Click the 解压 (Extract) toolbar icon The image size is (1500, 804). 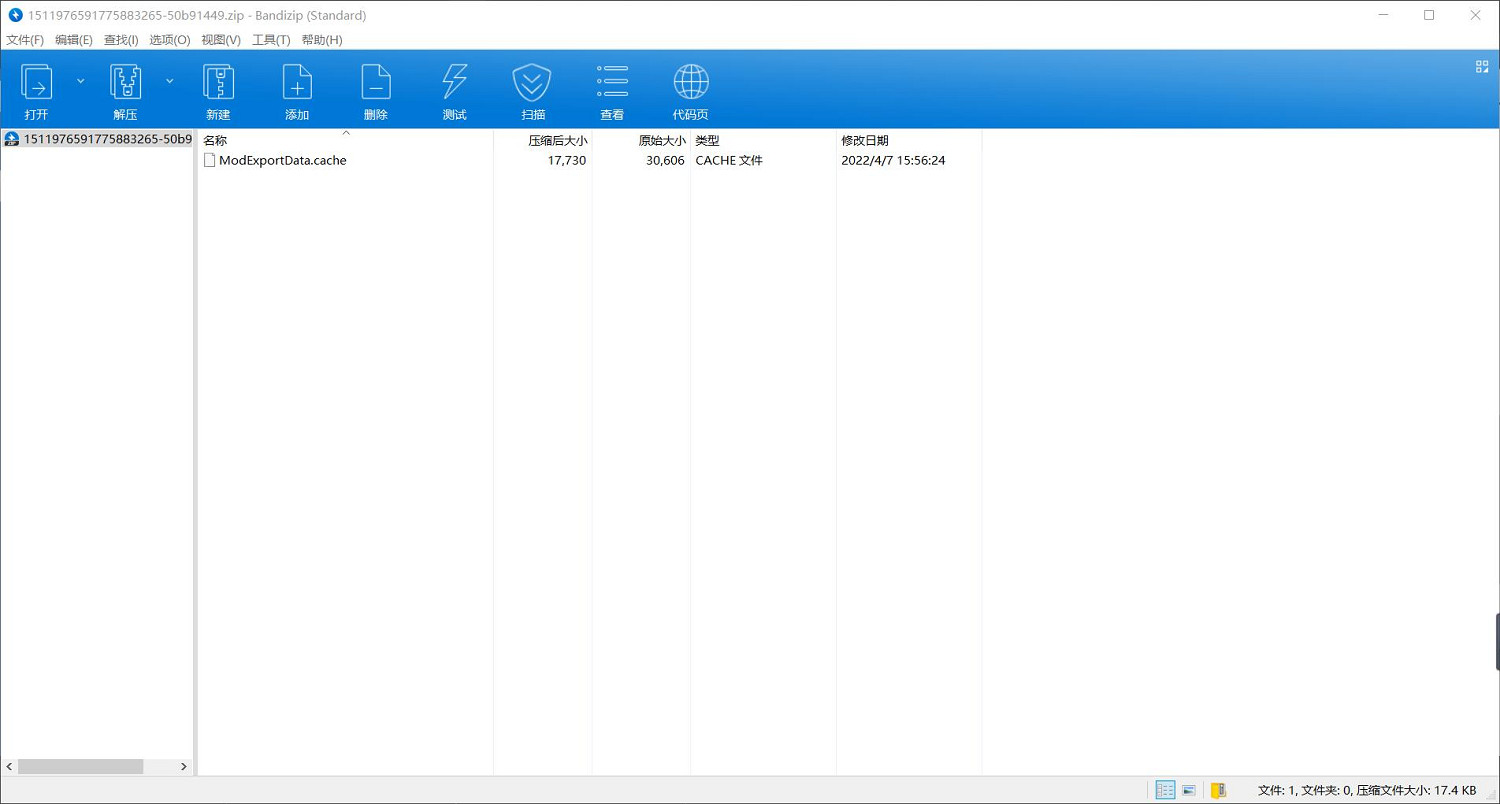[x=125, y=91]
